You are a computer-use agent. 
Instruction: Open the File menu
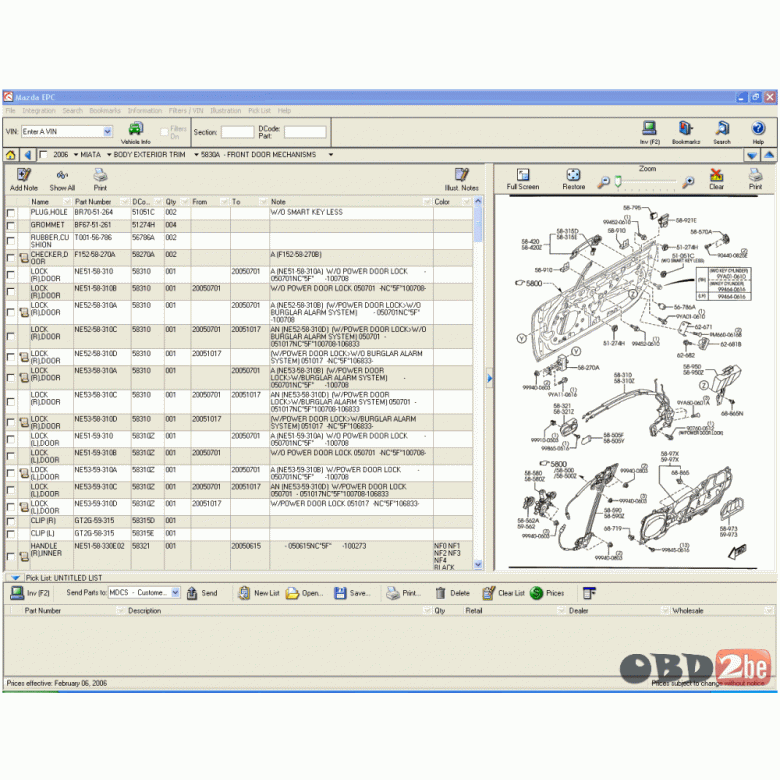pos(10,111)
